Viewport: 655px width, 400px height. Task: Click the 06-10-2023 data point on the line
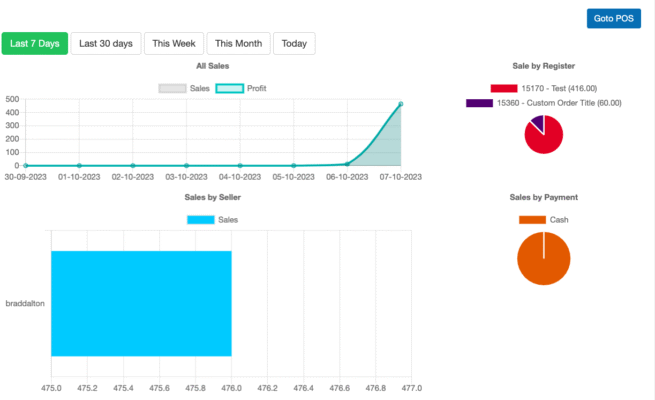click(x=347, y=164)
